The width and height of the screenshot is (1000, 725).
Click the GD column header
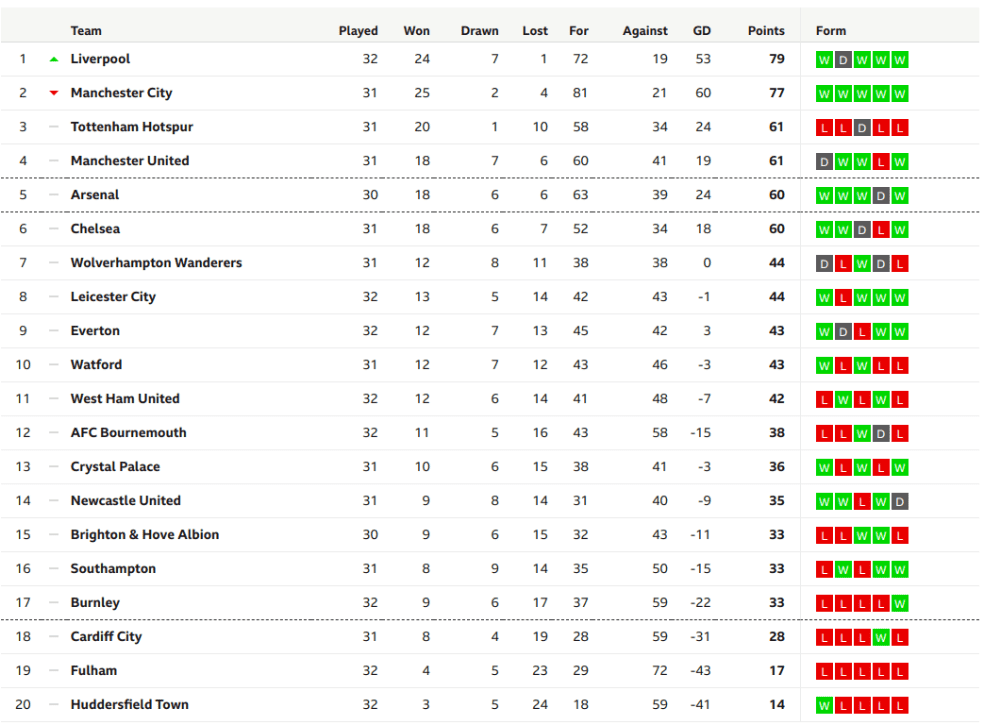702,31
